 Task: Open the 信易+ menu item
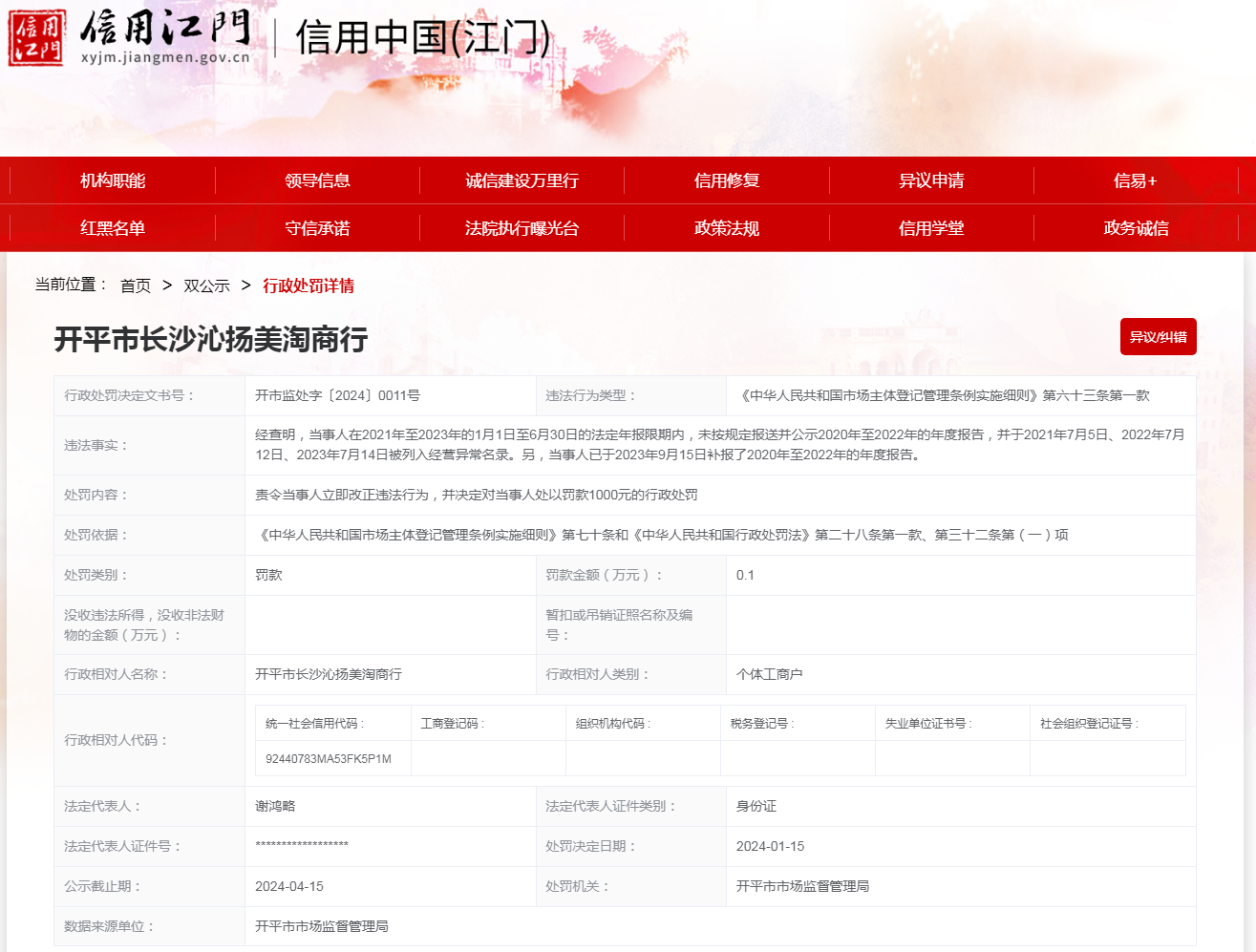pyautogui.click(x=1135, y=180)
